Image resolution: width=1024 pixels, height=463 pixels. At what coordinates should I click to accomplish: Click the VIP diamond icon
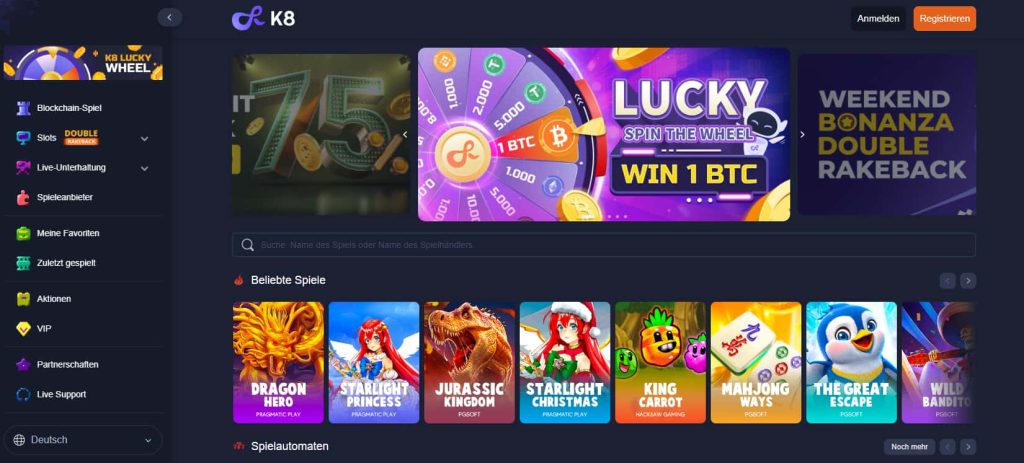[x=24, y=329]
